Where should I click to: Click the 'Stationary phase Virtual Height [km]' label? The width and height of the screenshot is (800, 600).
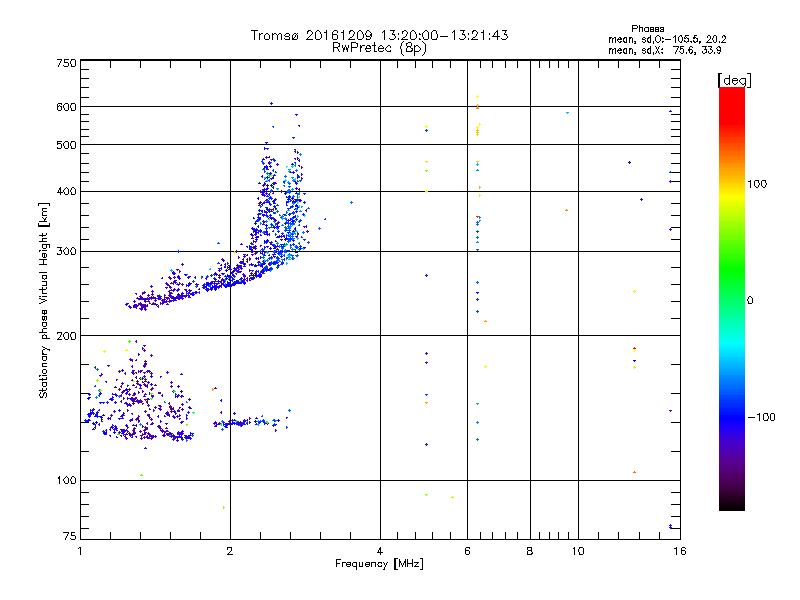point(44,301)
